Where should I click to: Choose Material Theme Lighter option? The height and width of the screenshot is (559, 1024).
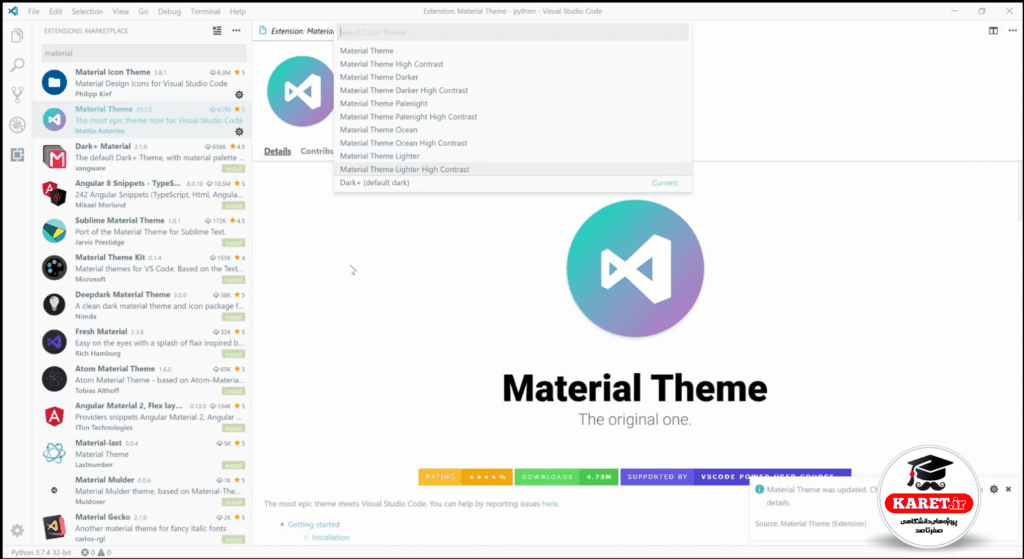(513, 156)
